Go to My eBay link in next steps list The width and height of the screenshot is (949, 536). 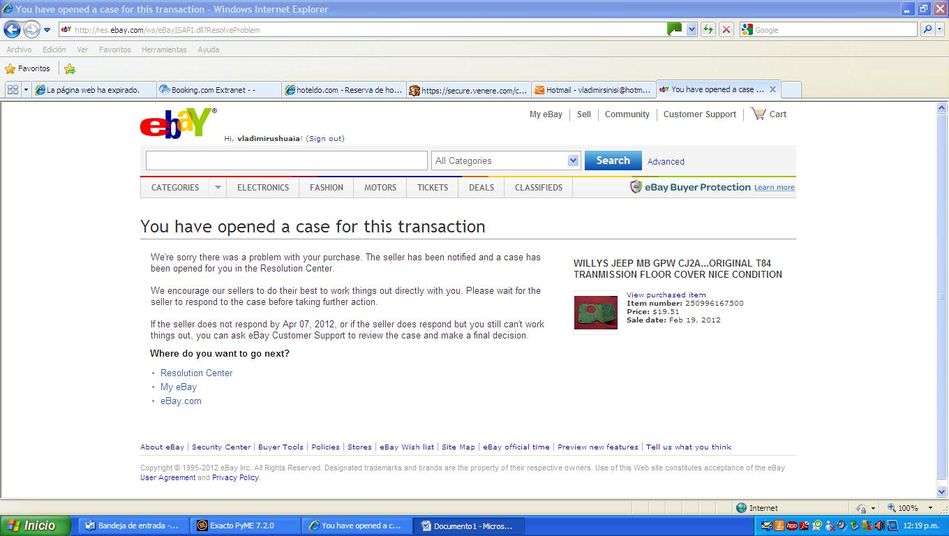coord(179,387)
